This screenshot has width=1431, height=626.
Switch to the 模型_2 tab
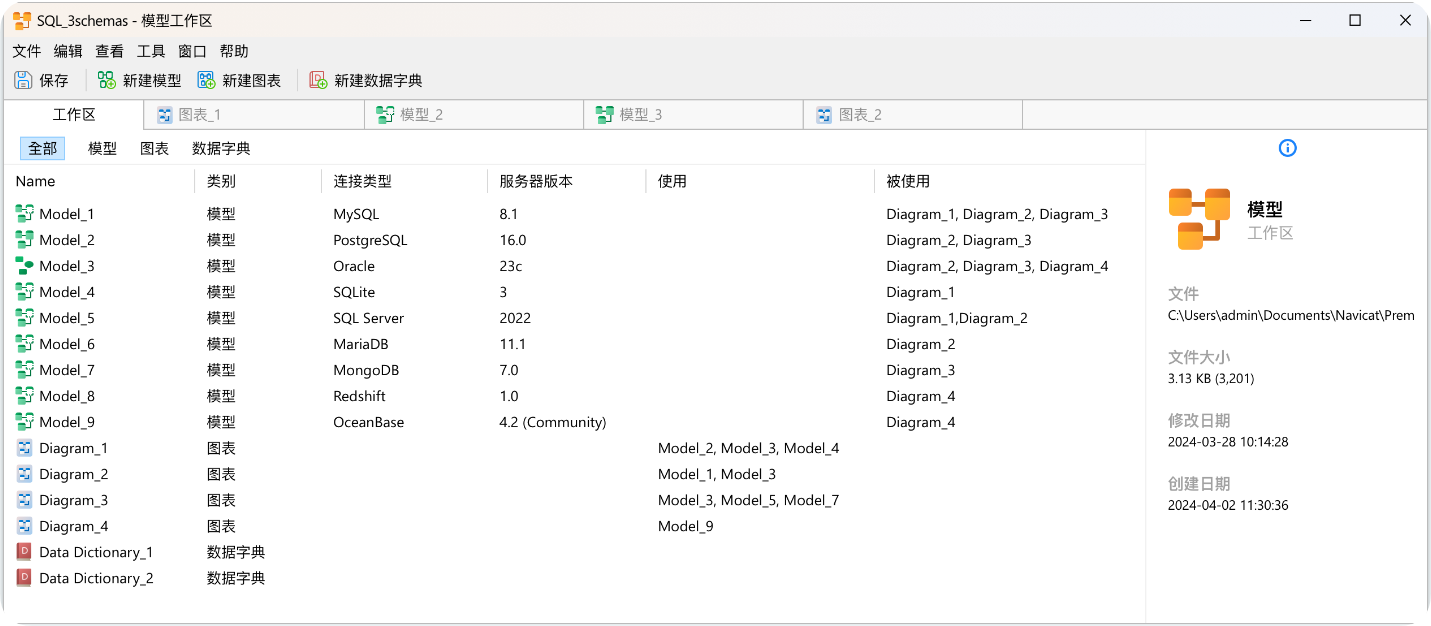click(474, 115)
